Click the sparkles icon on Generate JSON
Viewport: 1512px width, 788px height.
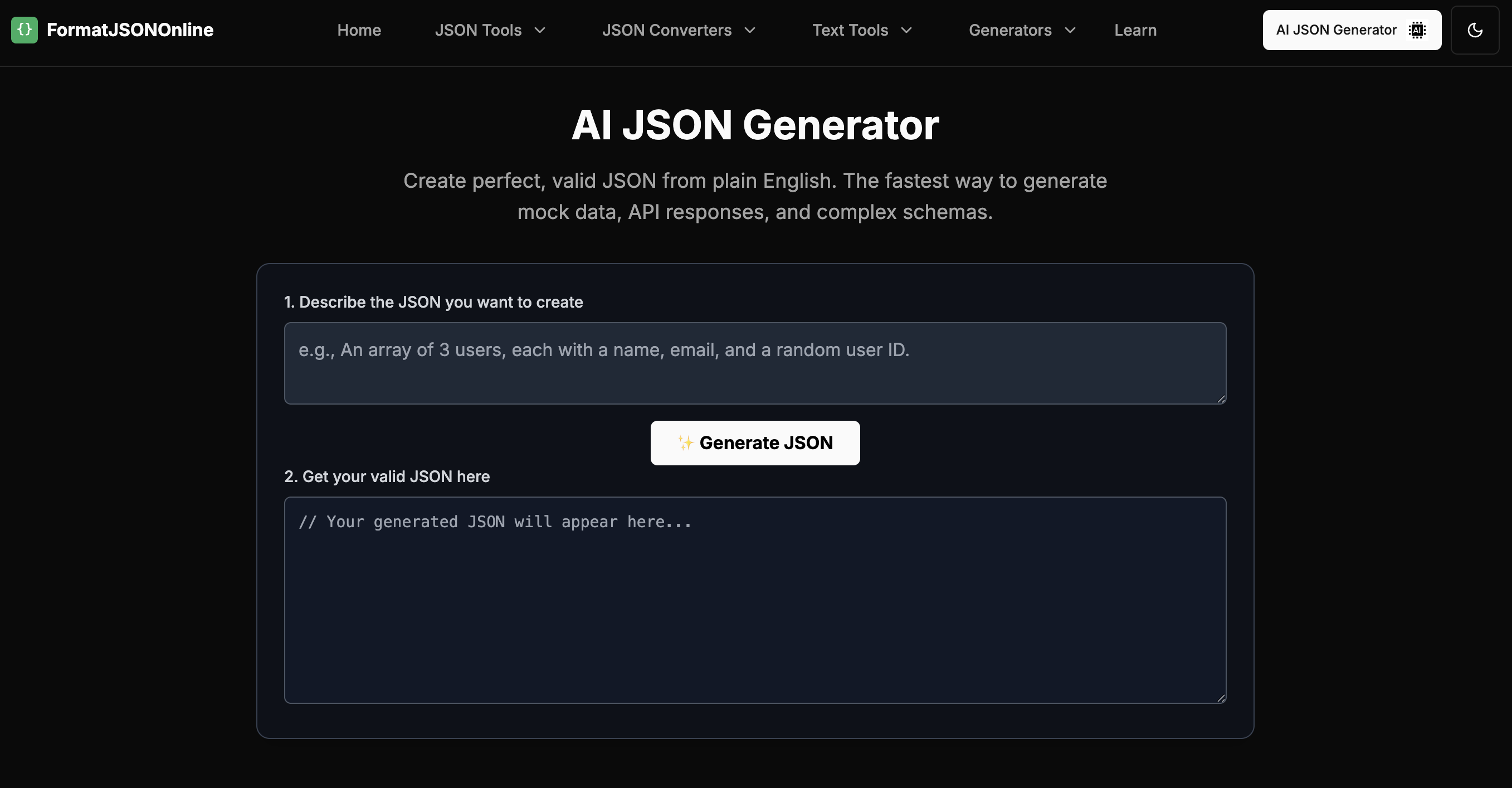click(x=685, y=442)
